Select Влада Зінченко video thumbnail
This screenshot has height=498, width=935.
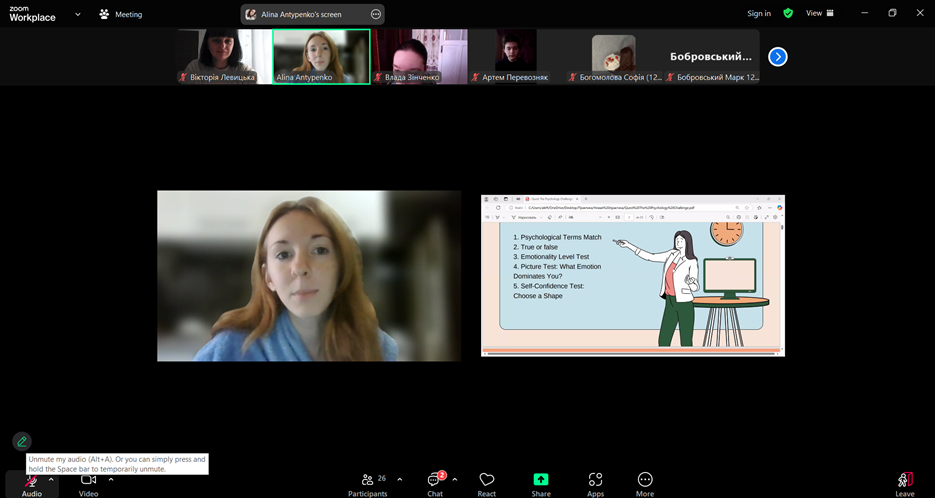[x=420, y=56]
